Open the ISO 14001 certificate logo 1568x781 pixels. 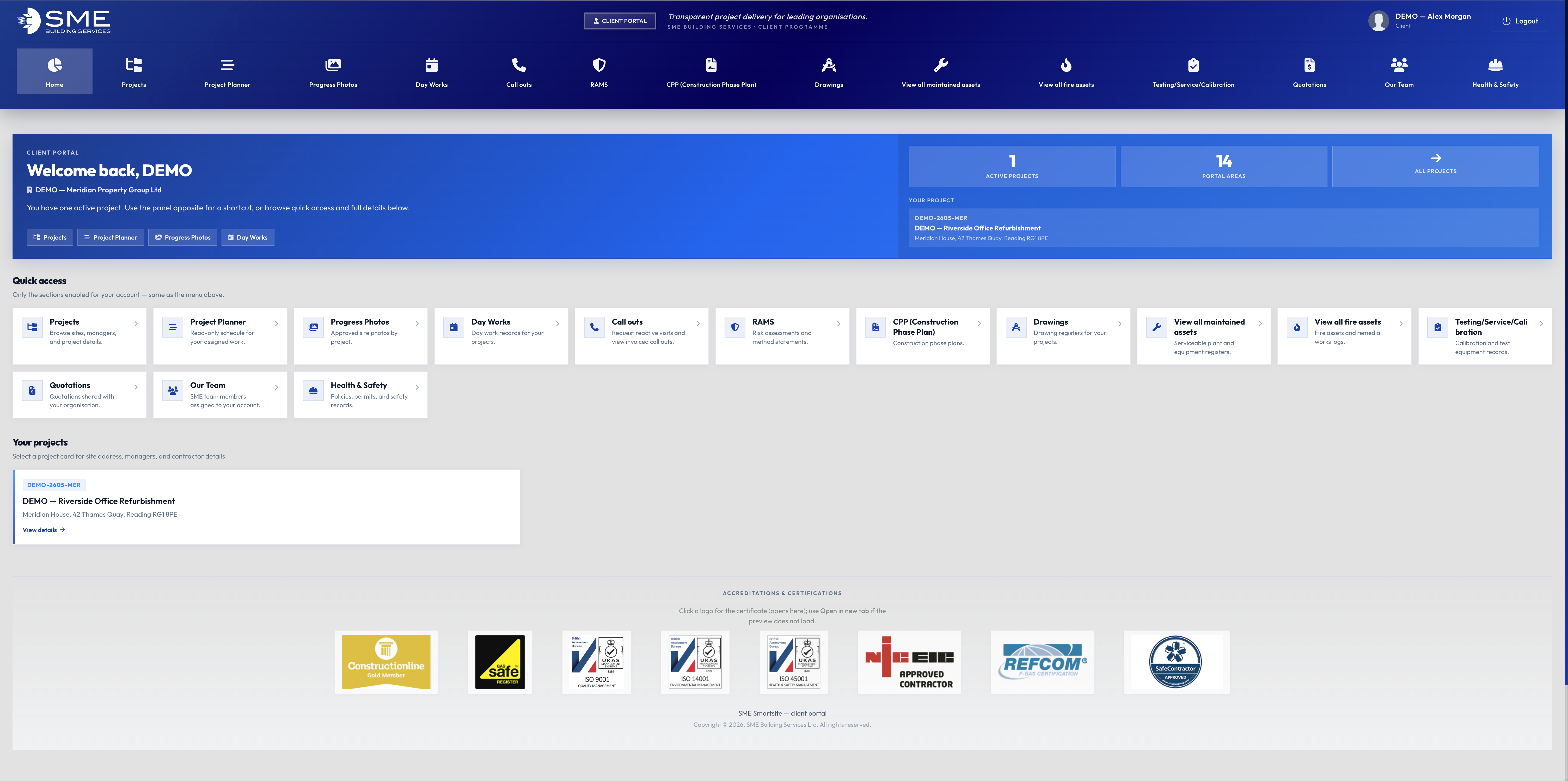695,662
